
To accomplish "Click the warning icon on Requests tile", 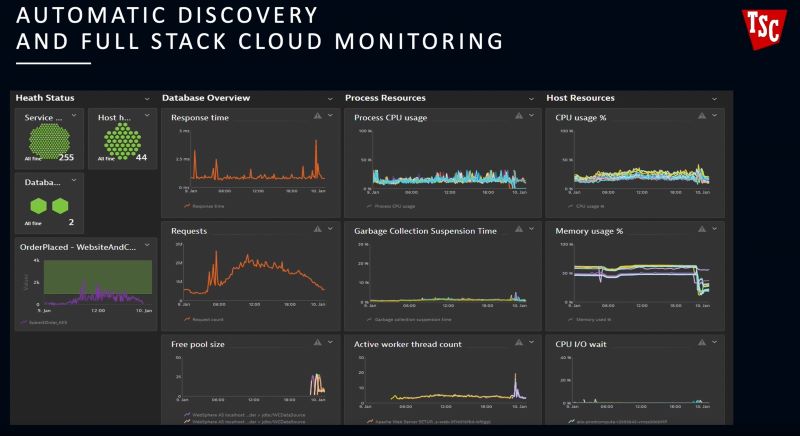I will coord(318,229).
